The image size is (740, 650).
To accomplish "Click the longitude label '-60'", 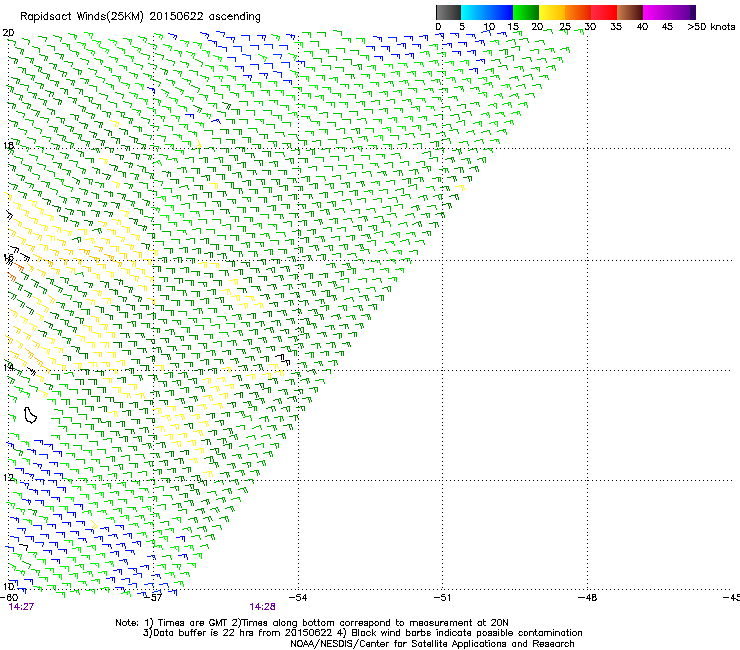I will click(x=9, y=597).
